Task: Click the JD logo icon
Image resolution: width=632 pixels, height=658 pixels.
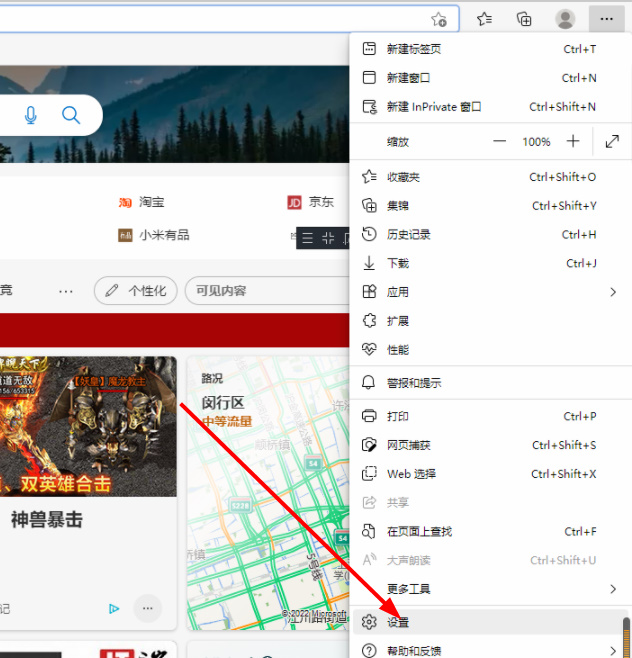Action: [294, 202]
